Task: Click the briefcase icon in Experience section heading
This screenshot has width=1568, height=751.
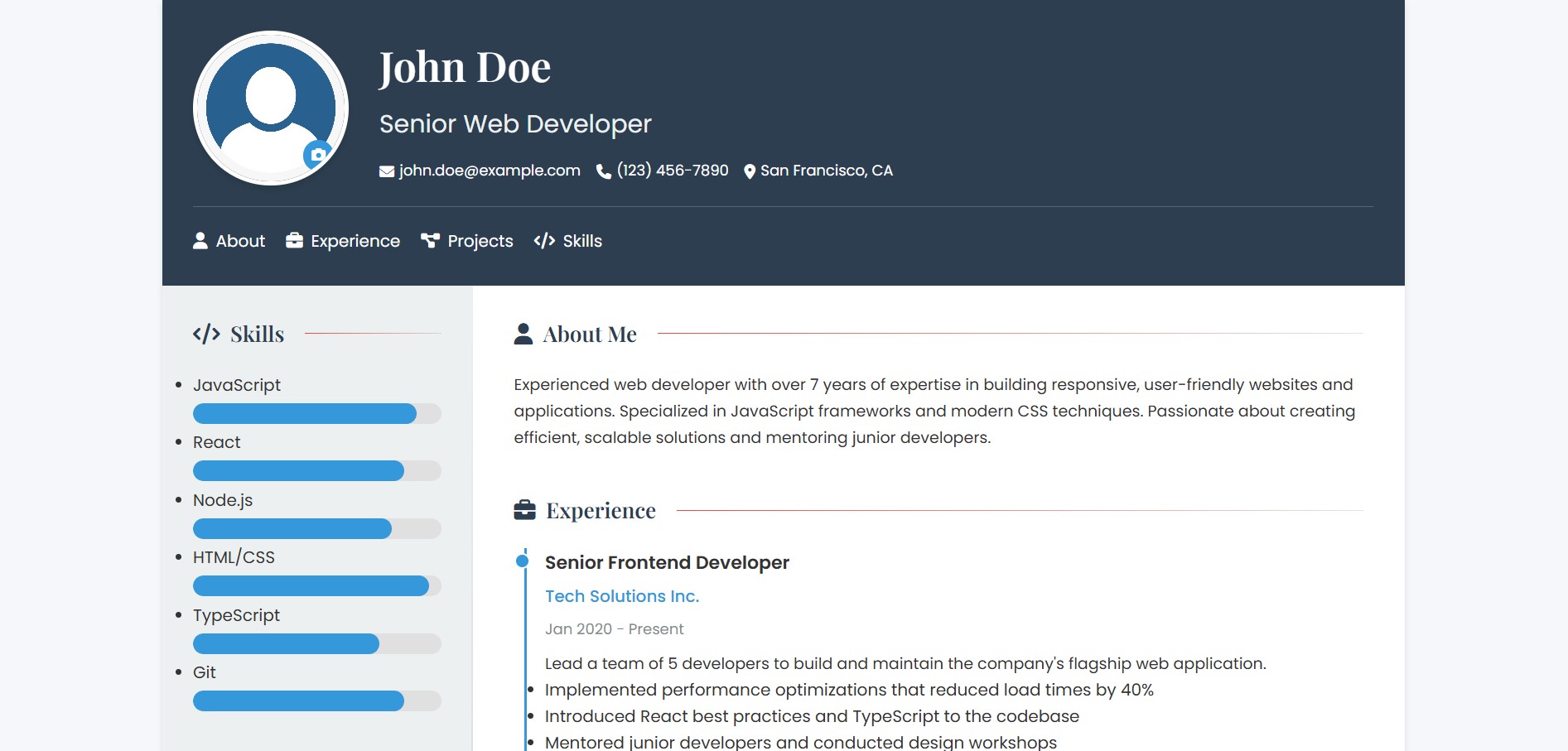Action: (x=525, y=510)
